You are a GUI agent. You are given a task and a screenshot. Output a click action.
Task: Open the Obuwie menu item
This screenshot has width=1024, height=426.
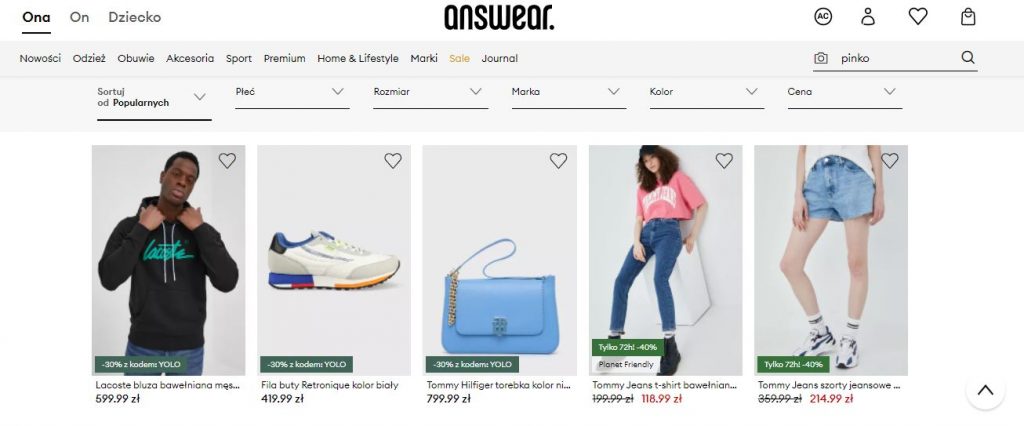click(x=136, y=58)
